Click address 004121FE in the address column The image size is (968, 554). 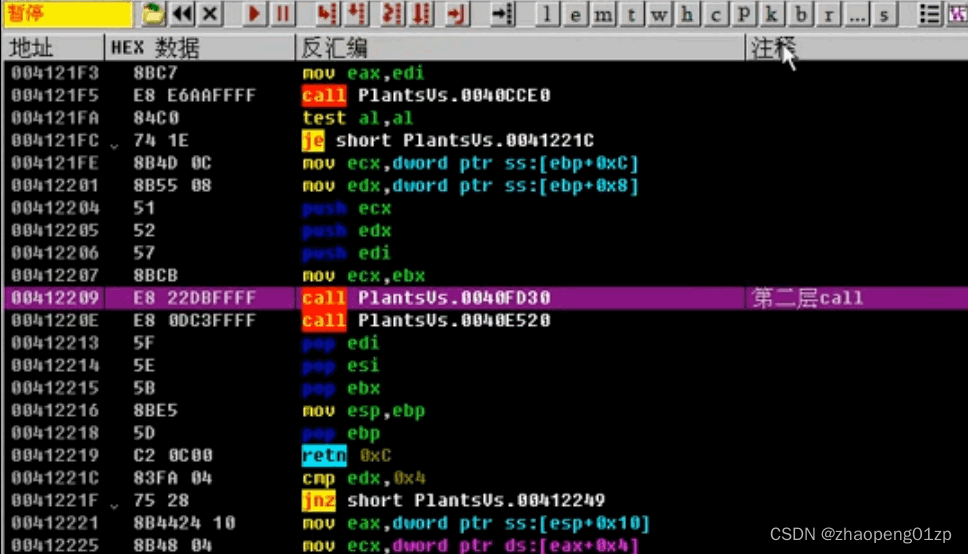coord(55,163)
